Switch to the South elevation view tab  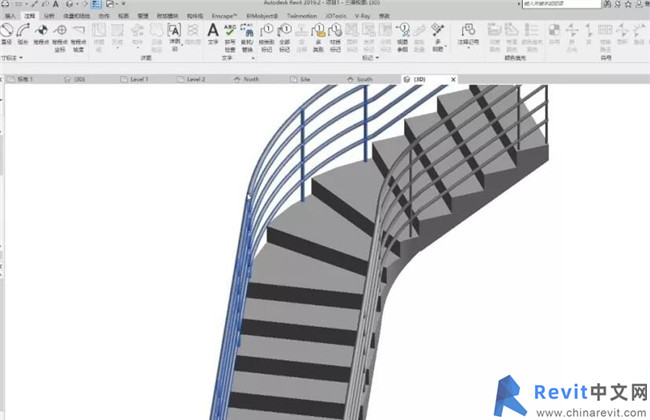click(x=360, y=79)
